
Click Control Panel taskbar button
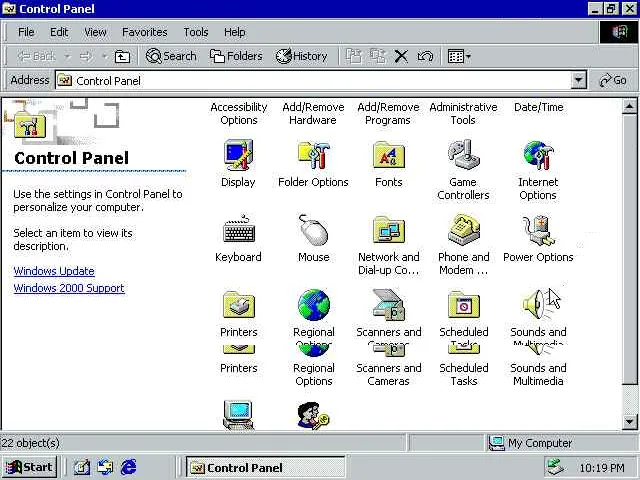[x=266, y=467]
